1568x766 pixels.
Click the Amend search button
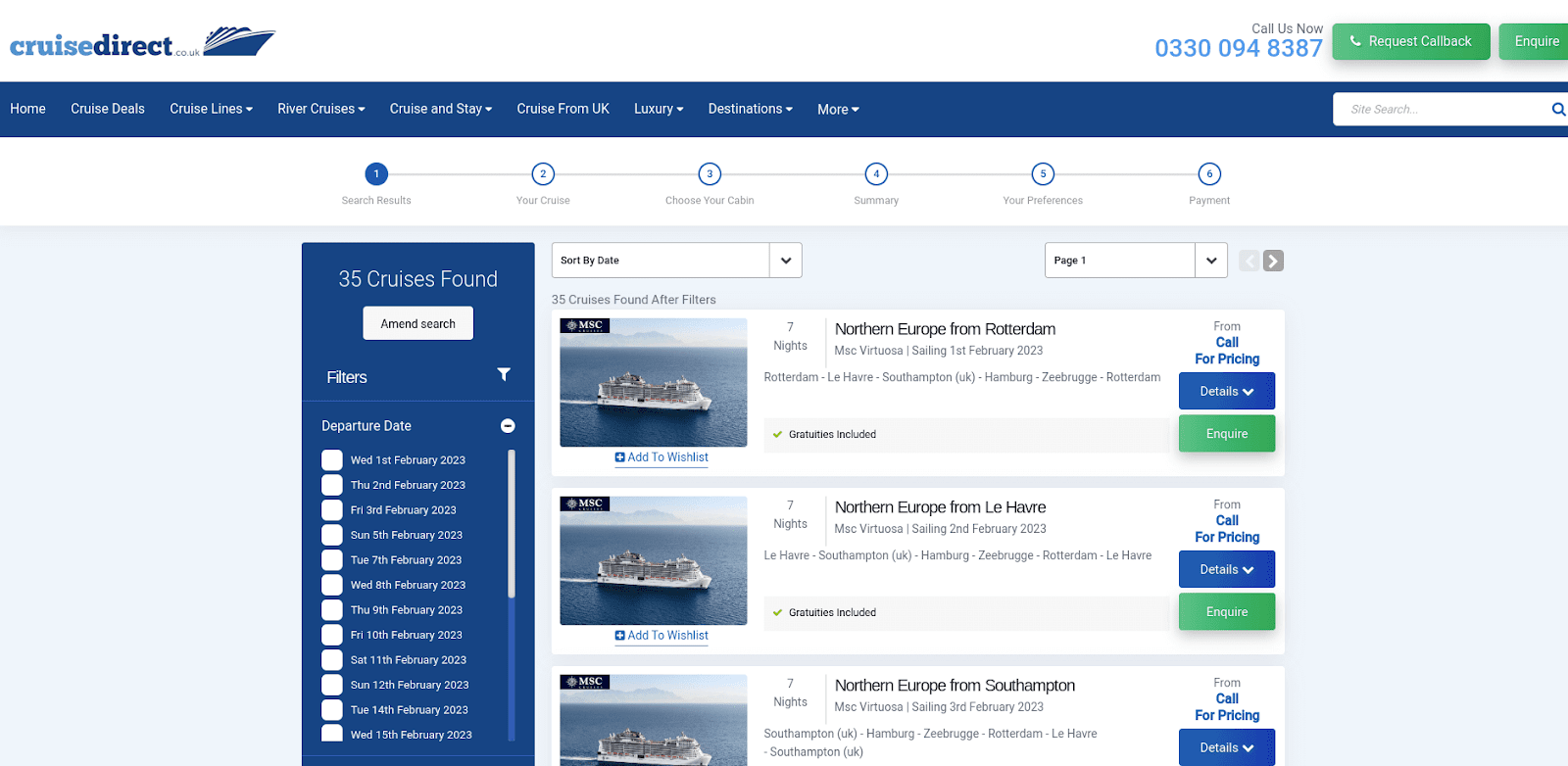coord(418,323)
